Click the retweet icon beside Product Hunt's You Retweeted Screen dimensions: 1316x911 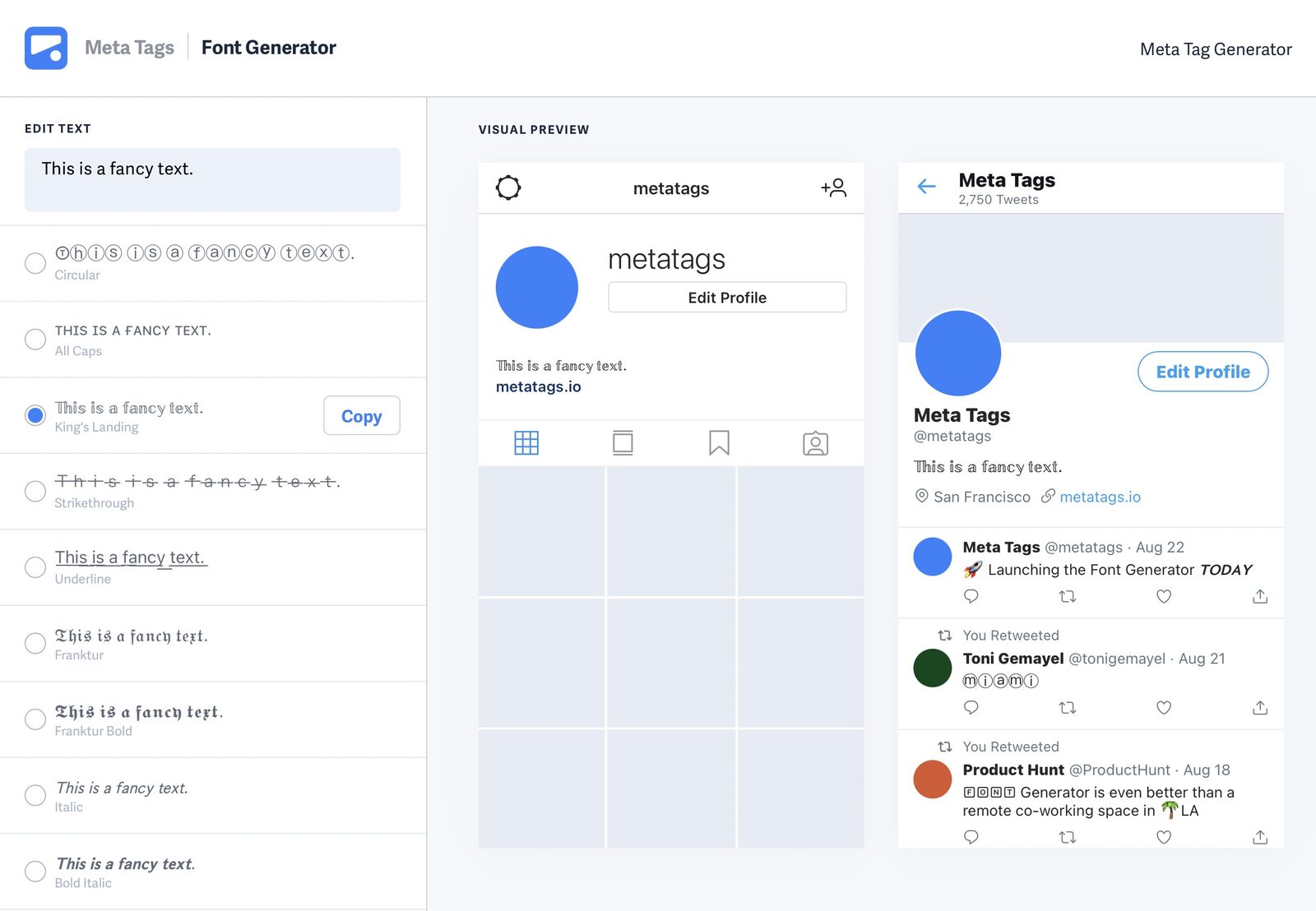(x=945, y=747)
